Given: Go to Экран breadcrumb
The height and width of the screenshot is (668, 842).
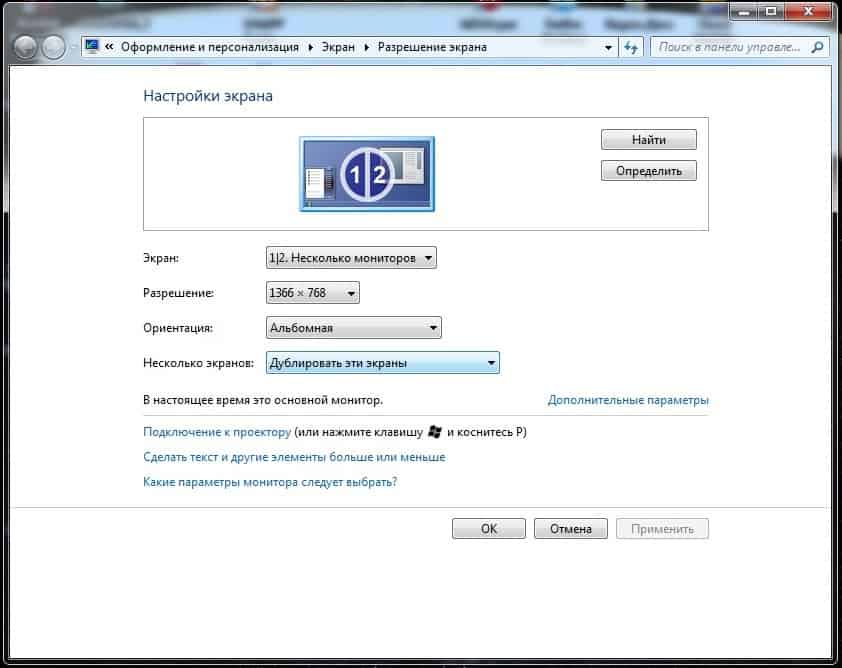Looking at the screenshot, I should pyautogui.click(x=338, y=47).
